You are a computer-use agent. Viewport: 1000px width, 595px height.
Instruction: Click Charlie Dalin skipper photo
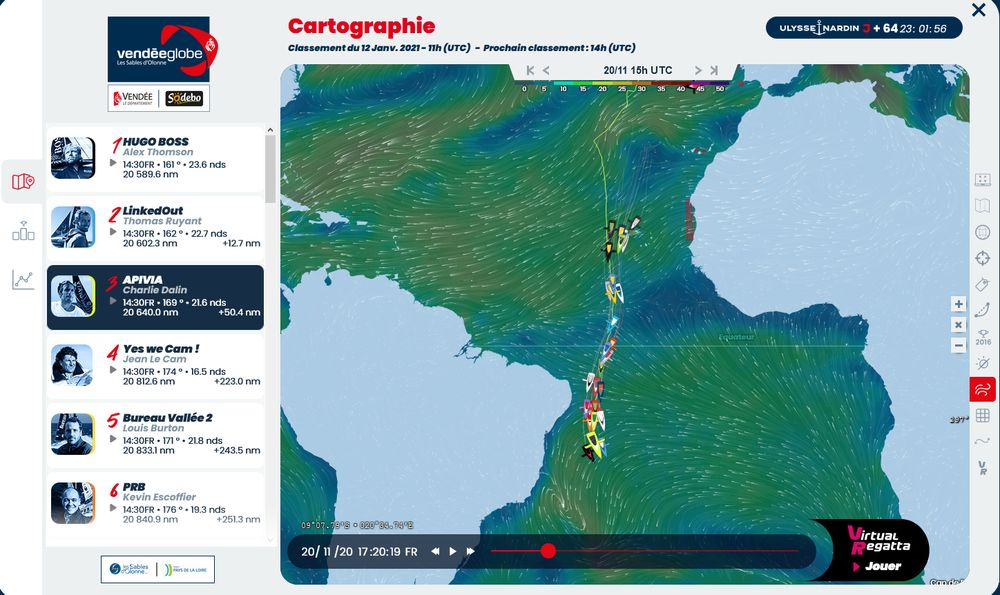(73, 295)
